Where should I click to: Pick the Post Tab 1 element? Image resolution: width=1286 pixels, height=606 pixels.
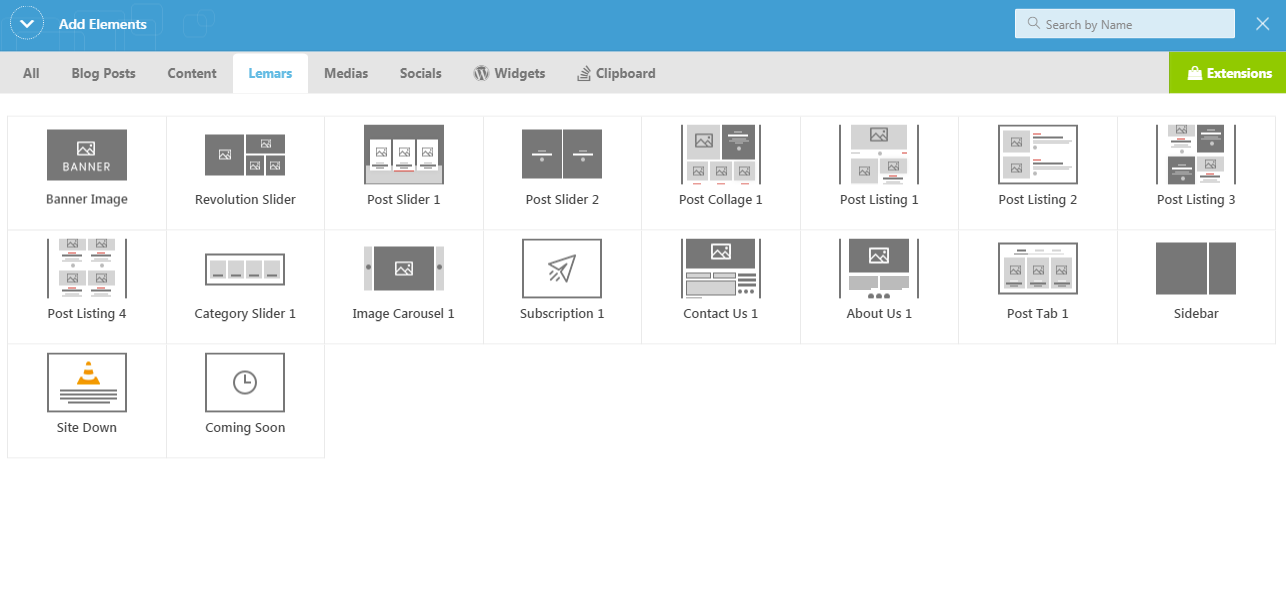(x=1037, y=270)
